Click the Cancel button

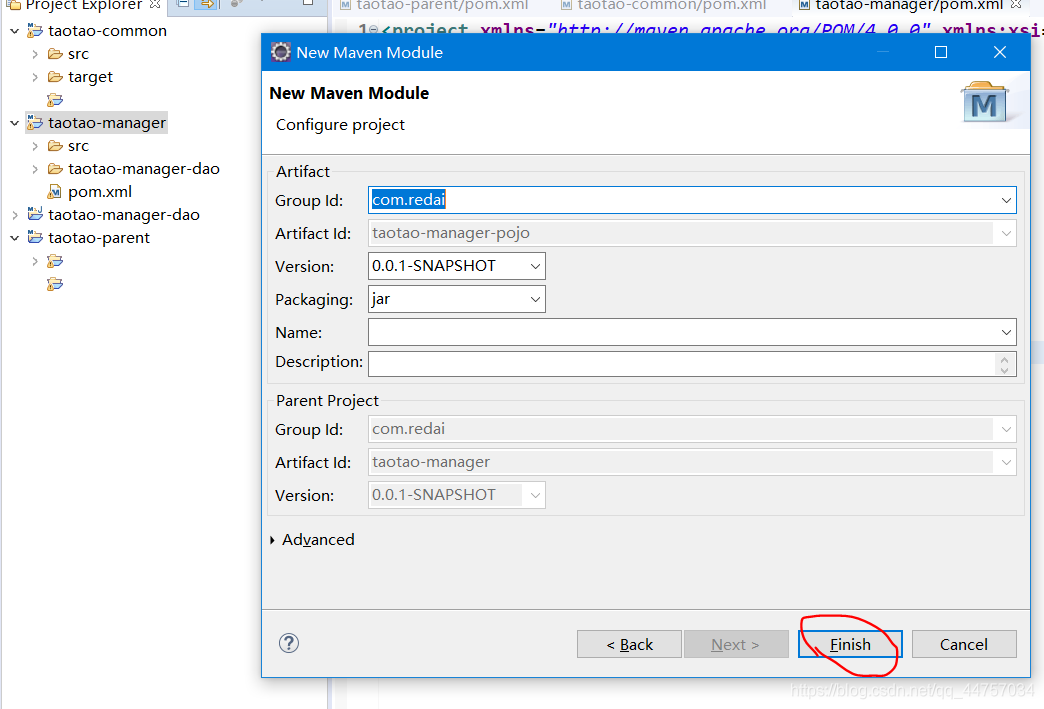pos(963,644)
